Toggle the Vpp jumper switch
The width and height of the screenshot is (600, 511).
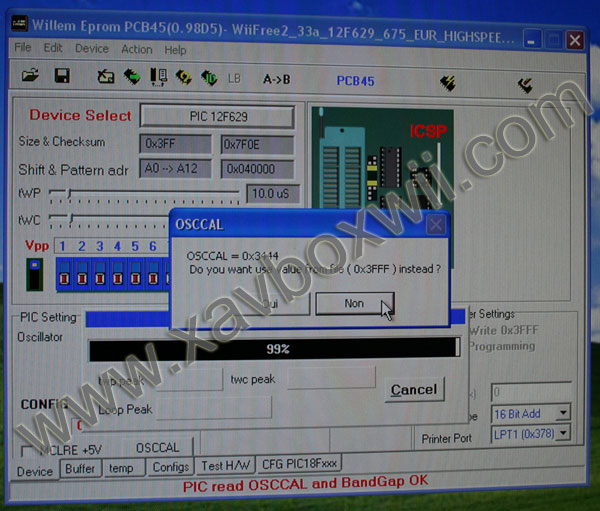pyautogui.click(x=34, y=274)
